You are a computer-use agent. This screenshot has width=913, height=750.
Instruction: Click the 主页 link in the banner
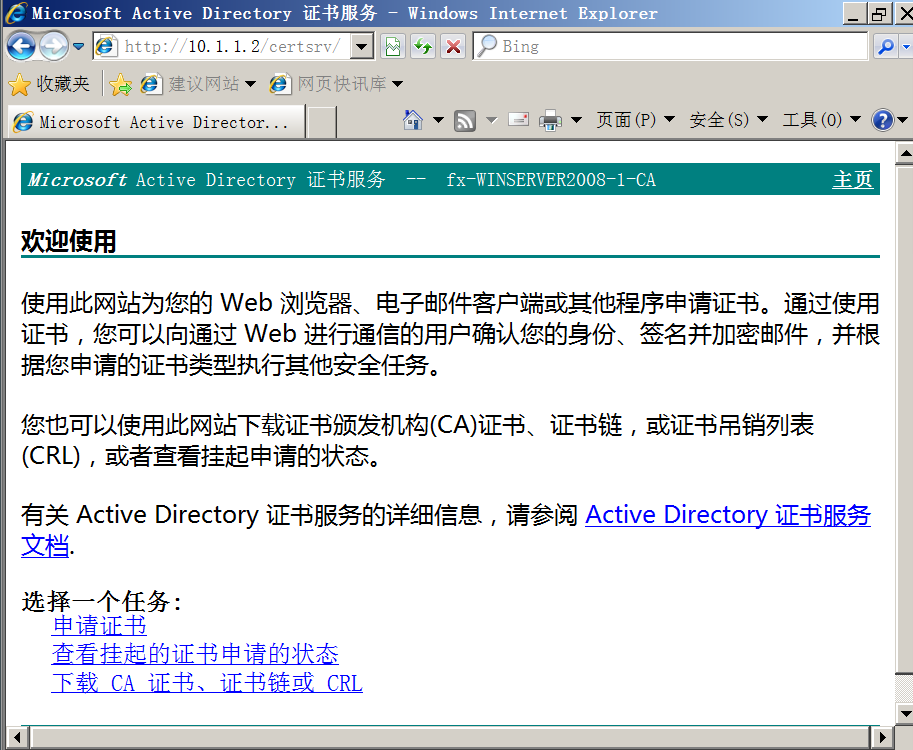coord(853,179)
